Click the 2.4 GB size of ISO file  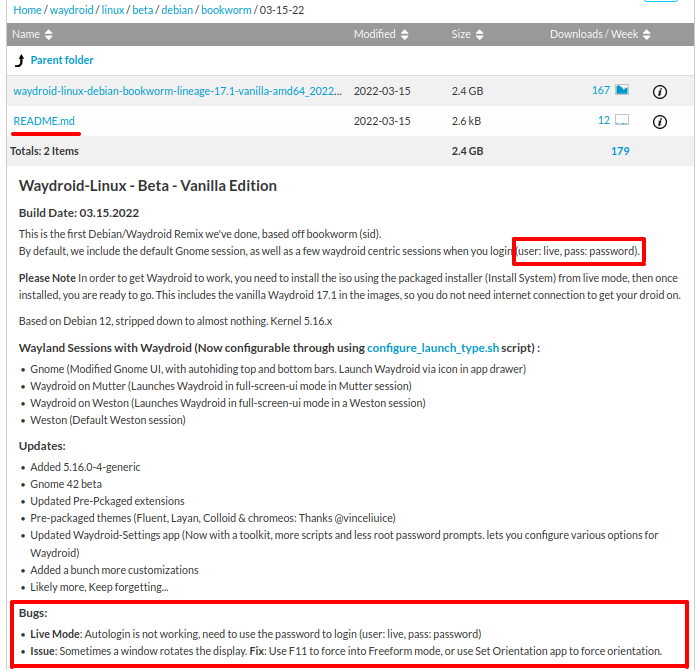[x=467, y=91]
